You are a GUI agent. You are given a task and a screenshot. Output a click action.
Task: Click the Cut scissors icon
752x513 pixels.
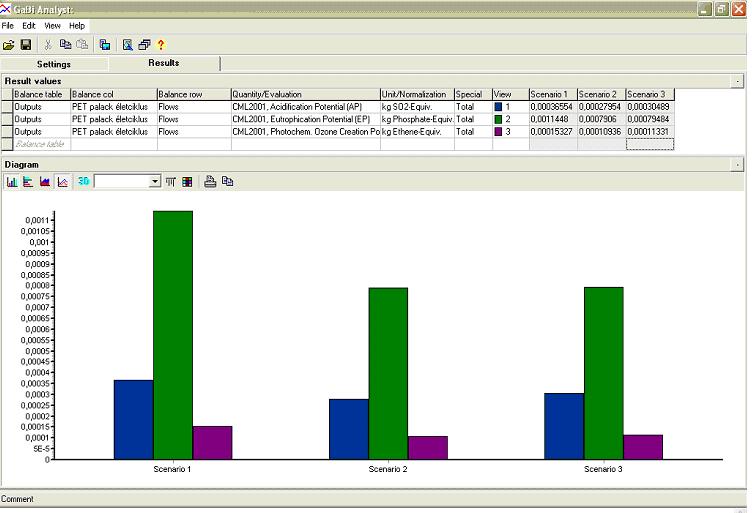pos(48,45)
